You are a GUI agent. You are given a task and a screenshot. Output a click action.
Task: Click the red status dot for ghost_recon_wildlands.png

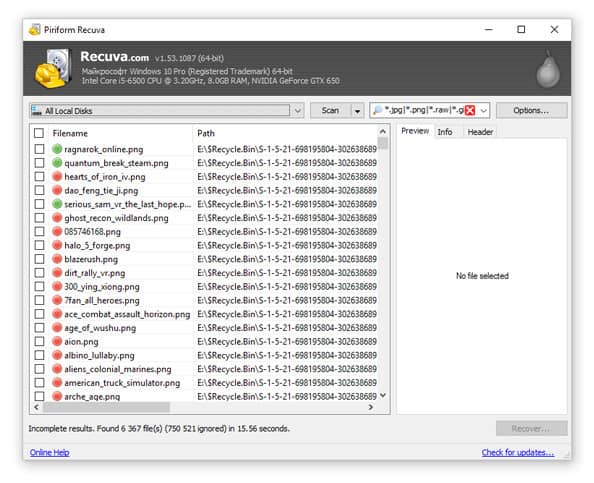click(x=57, y=218)
